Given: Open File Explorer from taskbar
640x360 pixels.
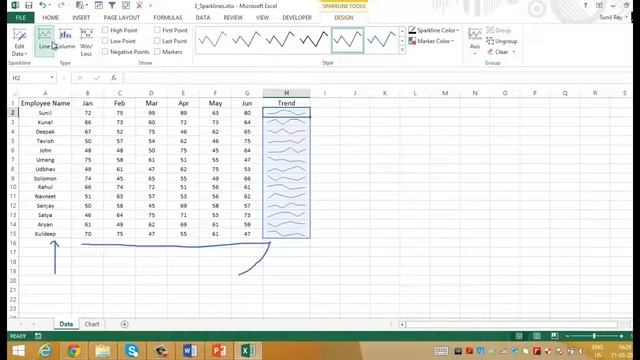Looking at the screenshot, I should pyautogui.click(x=102, y=351).
